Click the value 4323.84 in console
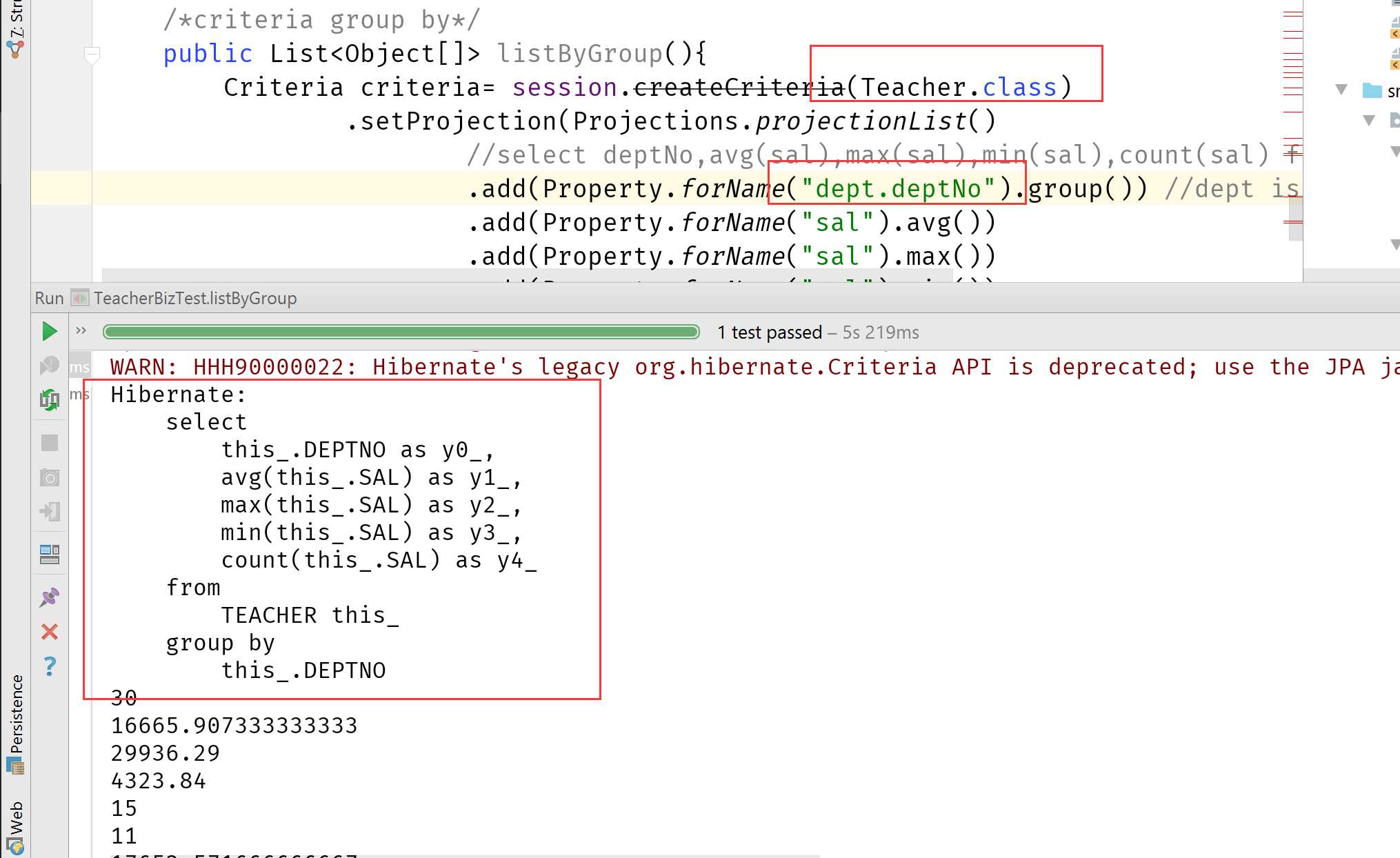The height and width of the screenshot is (858, 1400). click(x=158, y=781)
